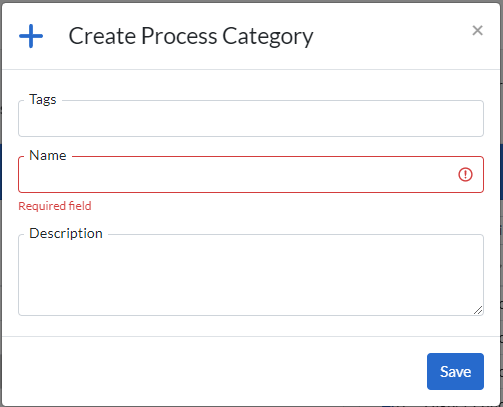Image resolution: width=503 pixels, height=407 pixels.
Task: Click the divider line above the Save button
Action: click(x=251, y=336)
